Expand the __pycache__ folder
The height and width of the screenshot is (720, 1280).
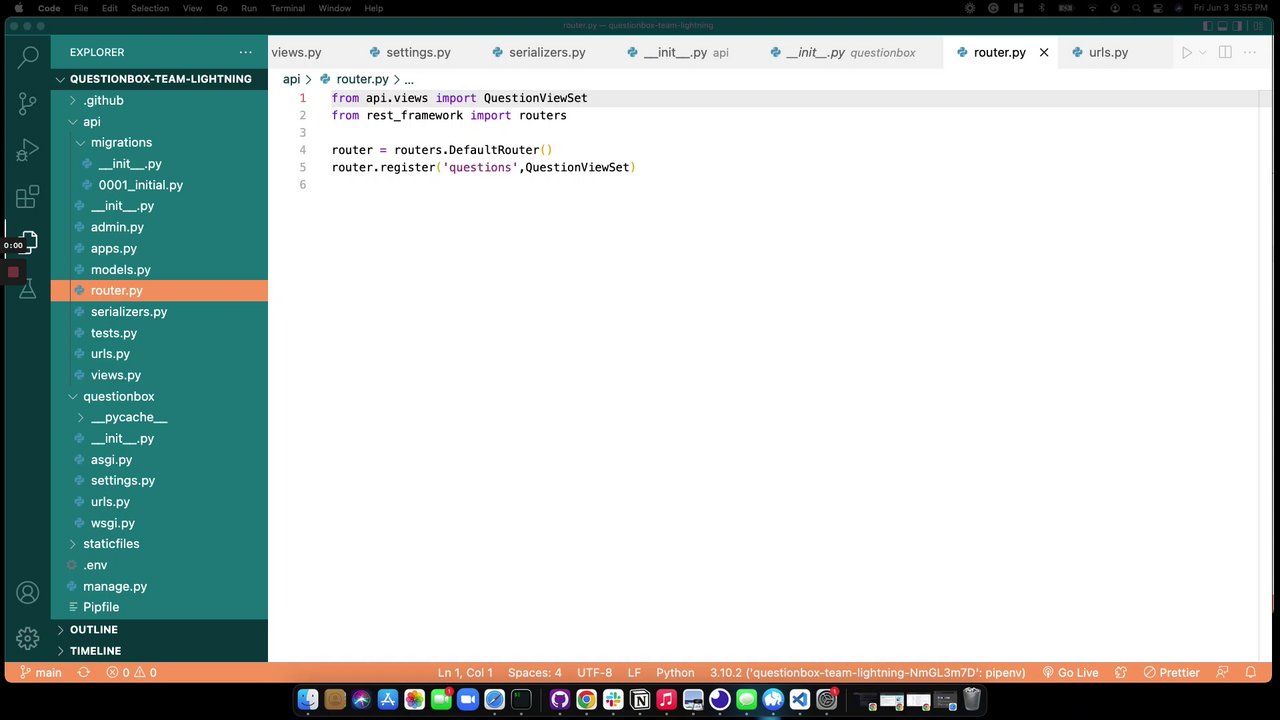(160, 417)
